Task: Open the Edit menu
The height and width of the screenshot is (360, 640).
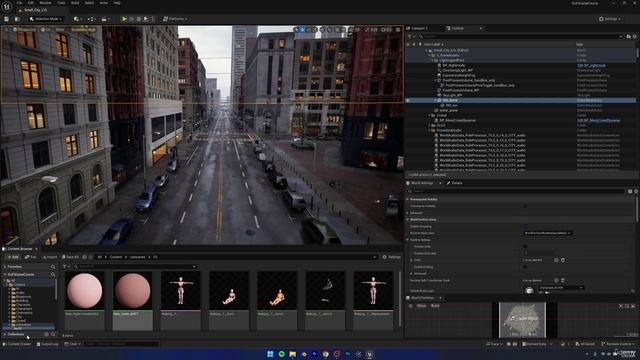Action: click(31, 2)
